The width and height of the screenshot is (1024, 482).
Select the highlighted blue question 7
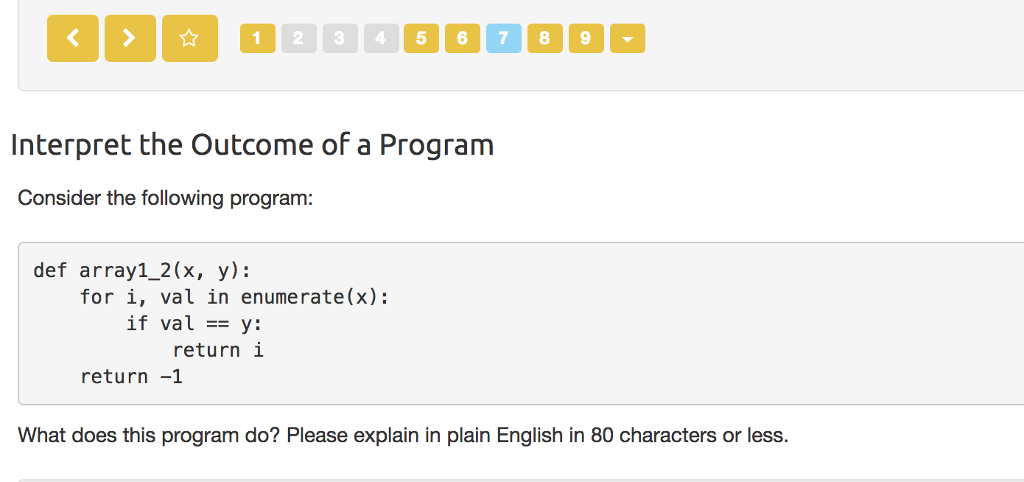(x=502, y=39)
